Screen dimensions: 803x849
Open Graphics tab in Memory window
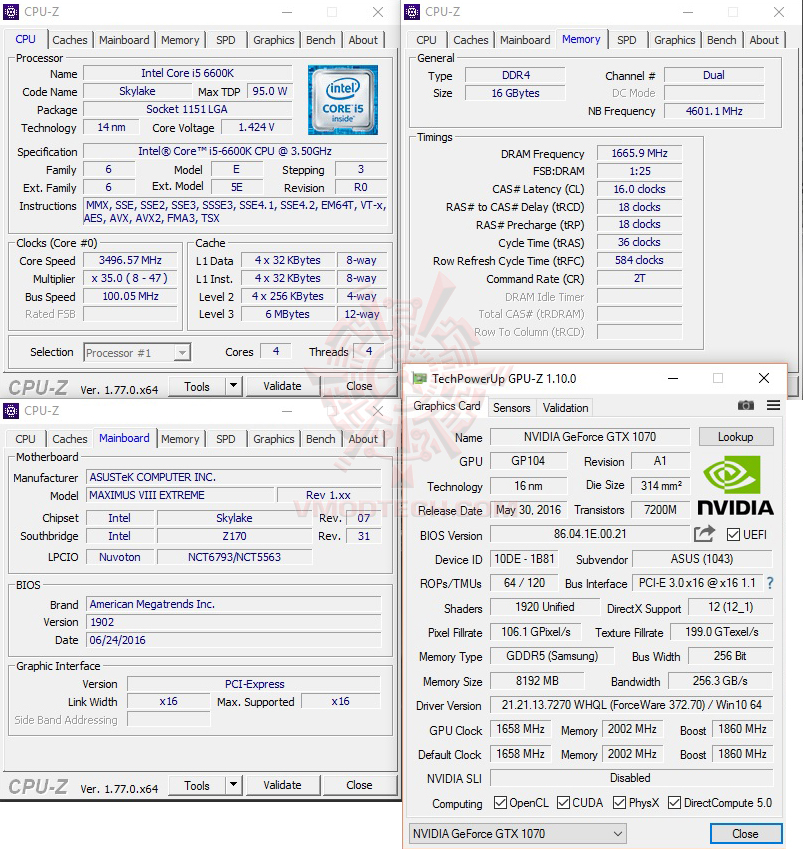(674, 40)
